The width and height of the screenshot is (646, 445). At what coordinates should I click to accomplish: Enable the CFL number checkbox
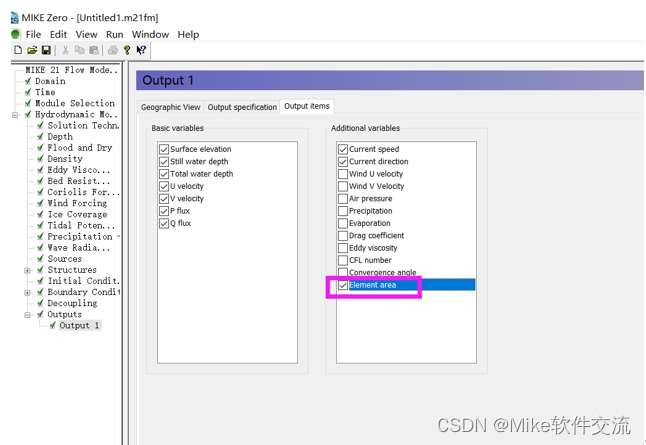343,260
